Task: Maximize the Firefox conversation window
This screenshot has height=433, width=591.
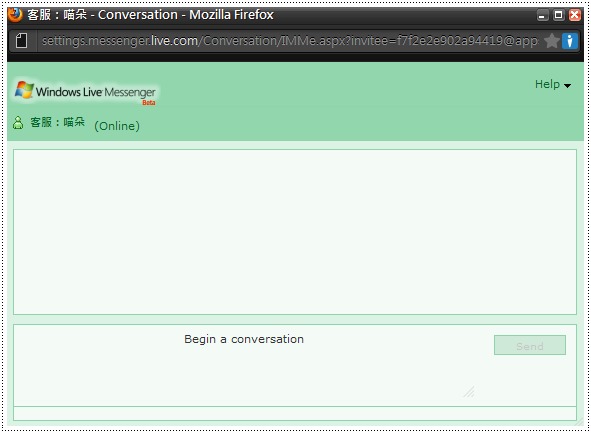Action: click(x=559, y=15)
